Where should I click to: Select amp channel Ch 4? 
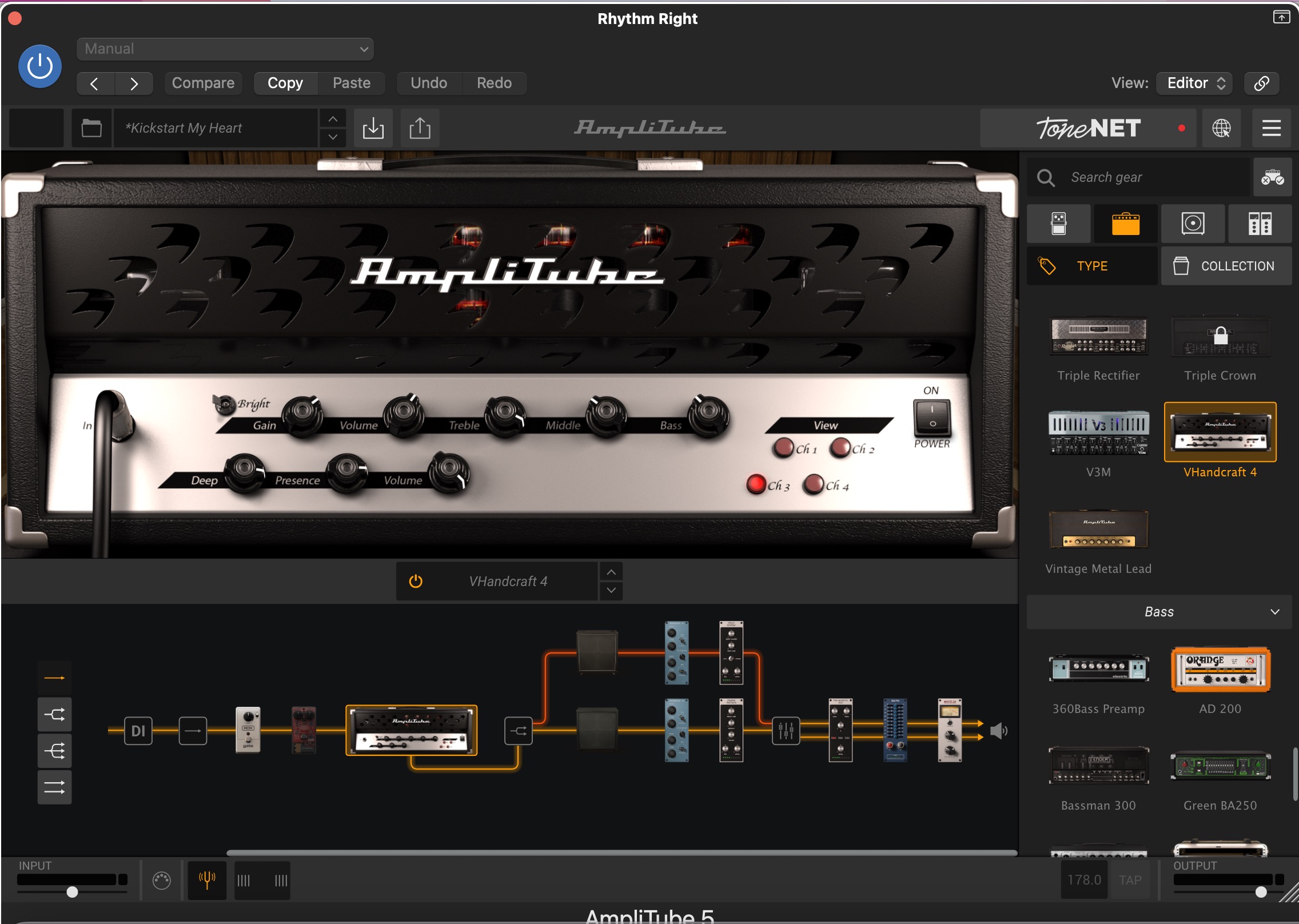(x=813, y=484)
